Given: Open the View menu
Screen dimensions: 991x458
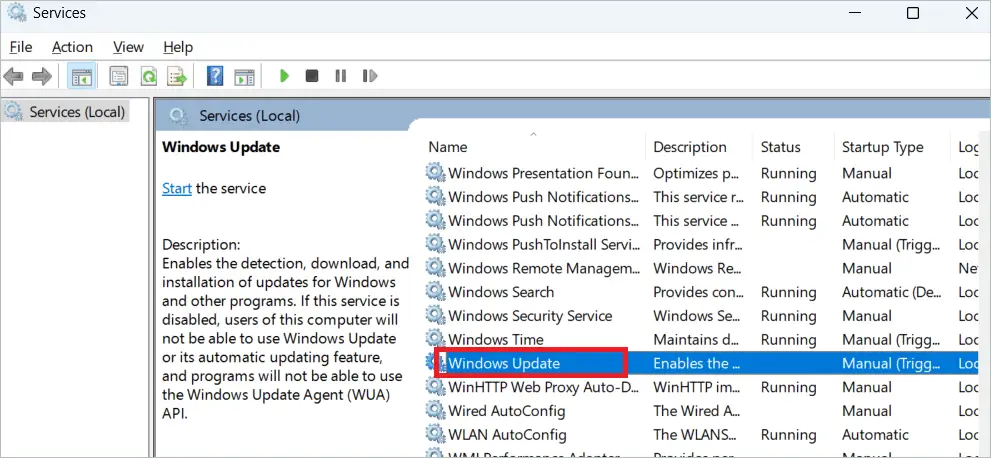Looking at the screenshot, I should click(x=128, y=47).
